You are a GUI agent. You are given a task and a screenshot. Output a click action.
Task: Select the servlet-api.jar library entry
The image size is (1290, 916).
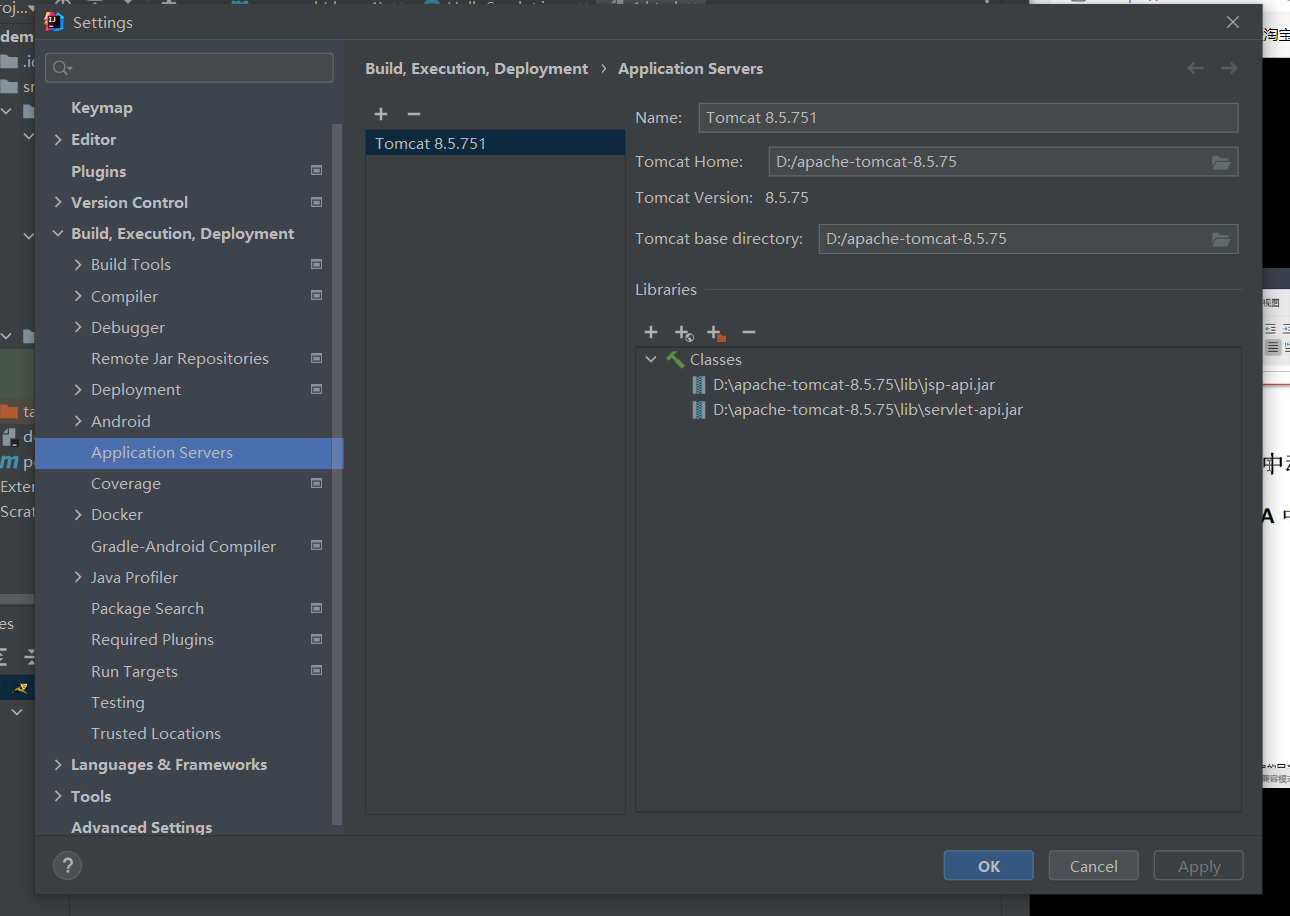[x=868, y=410]
